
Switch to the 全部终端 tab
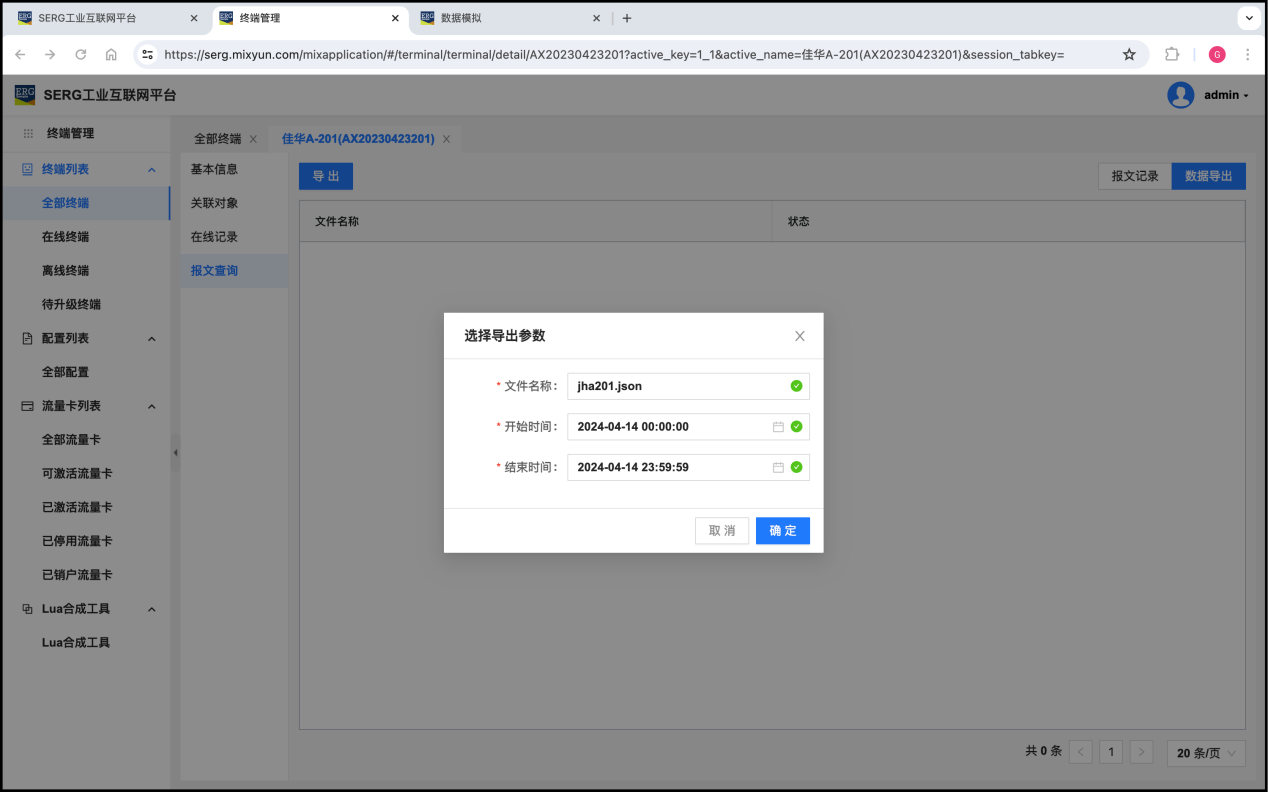[x=217, y=139]
